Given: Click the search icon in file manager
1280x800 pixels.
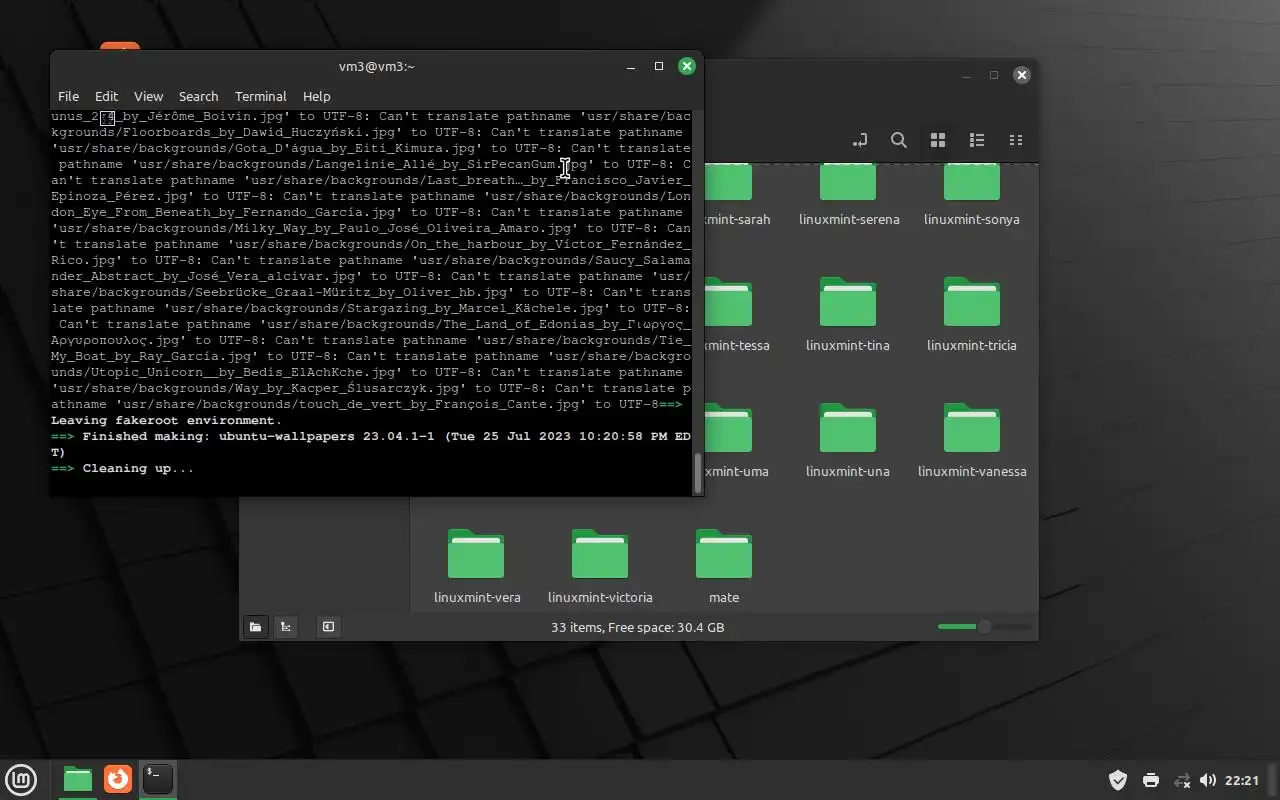Looking at the screenshot, I should pyautogui.click(x=899, y=140).
